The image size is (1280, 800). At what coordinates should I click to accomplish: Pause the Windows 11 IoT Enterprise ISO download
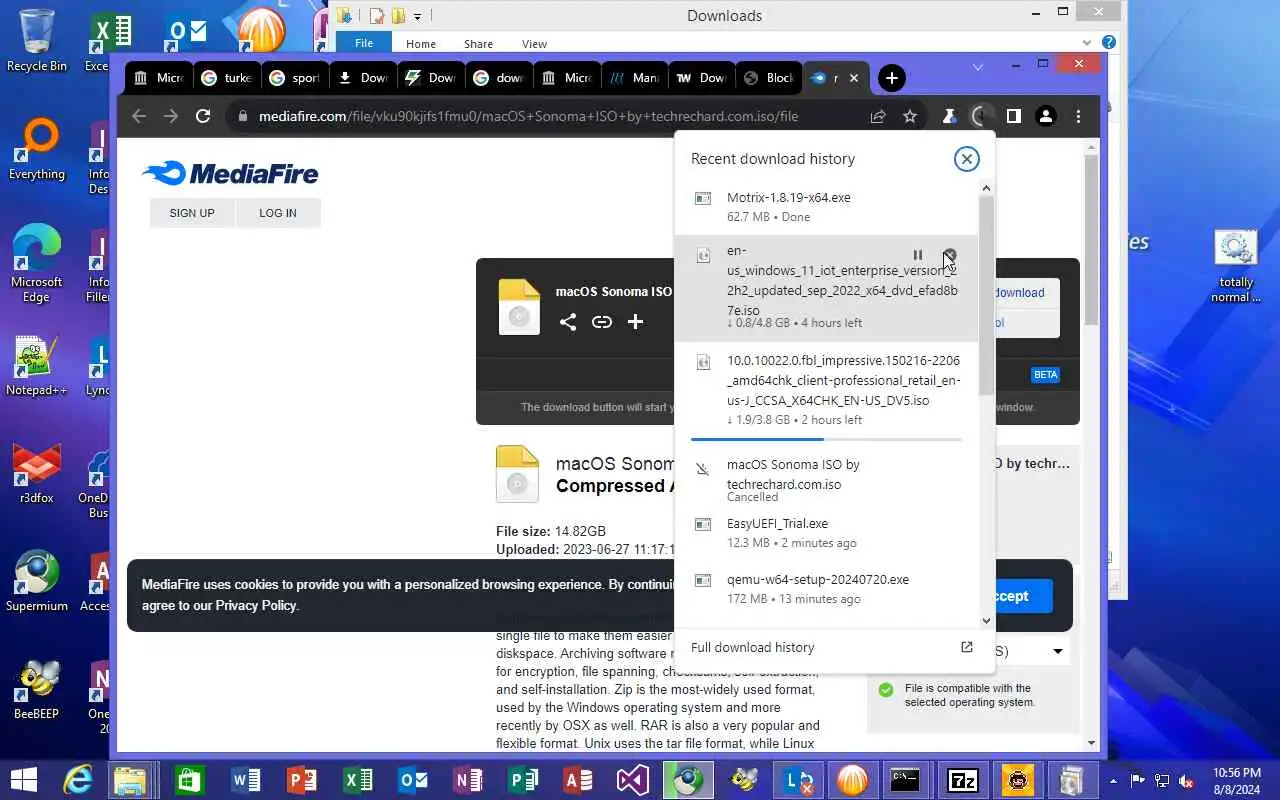[x=918, y=255]
